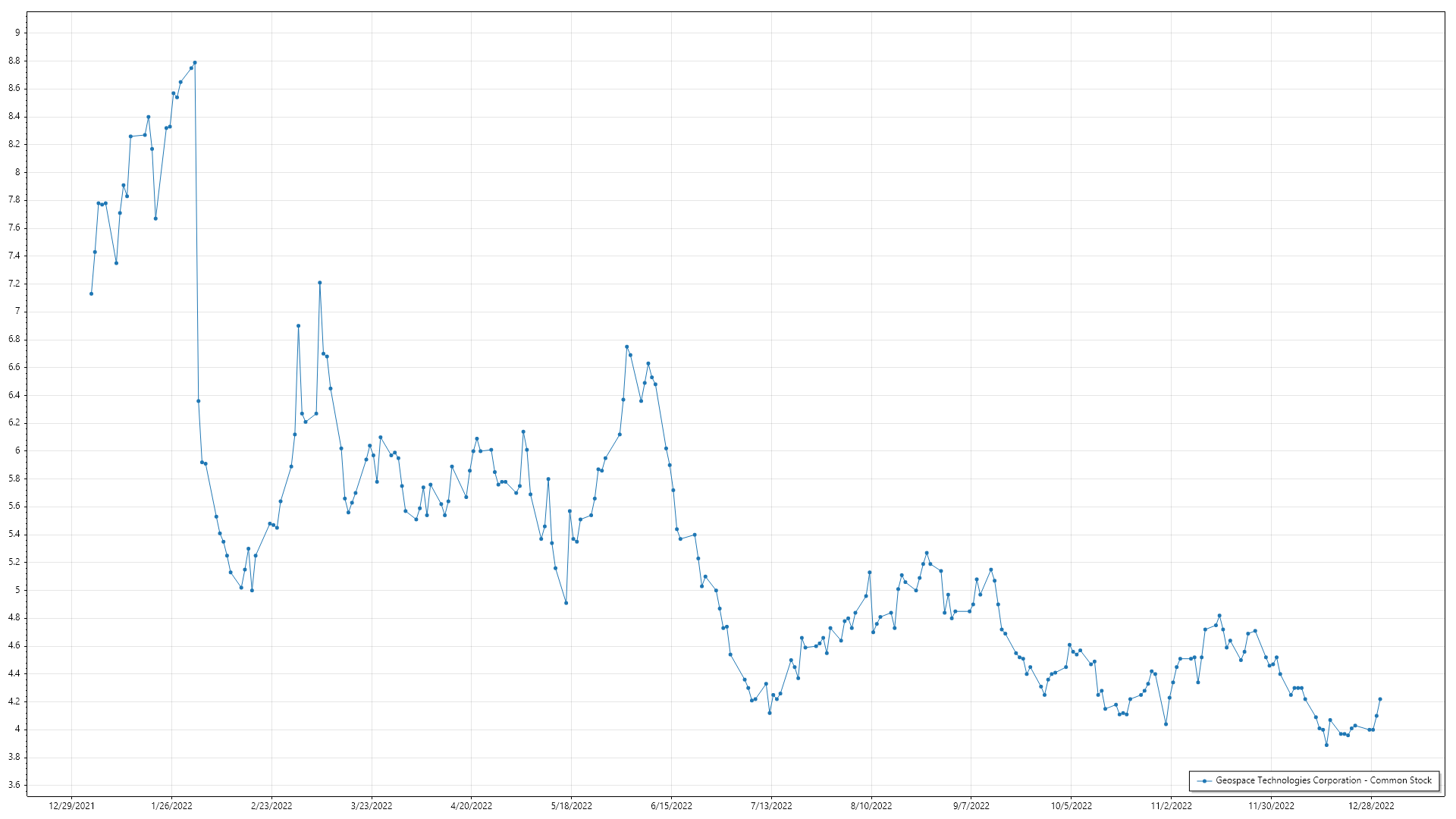The image size is (1456, 819).
Task: Click the 3.6 label on the y-axis
Action: [15, 785]
